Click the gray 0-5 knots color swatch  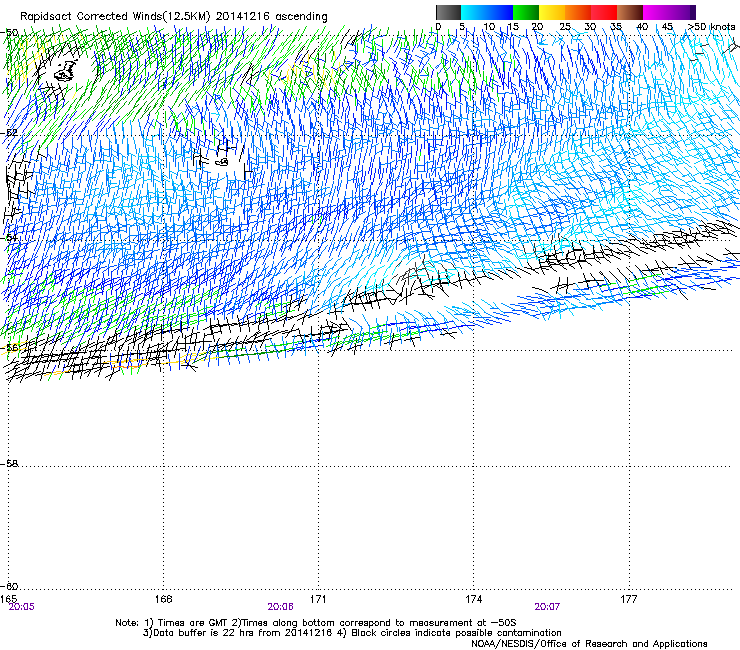click(x=448, y=12)
